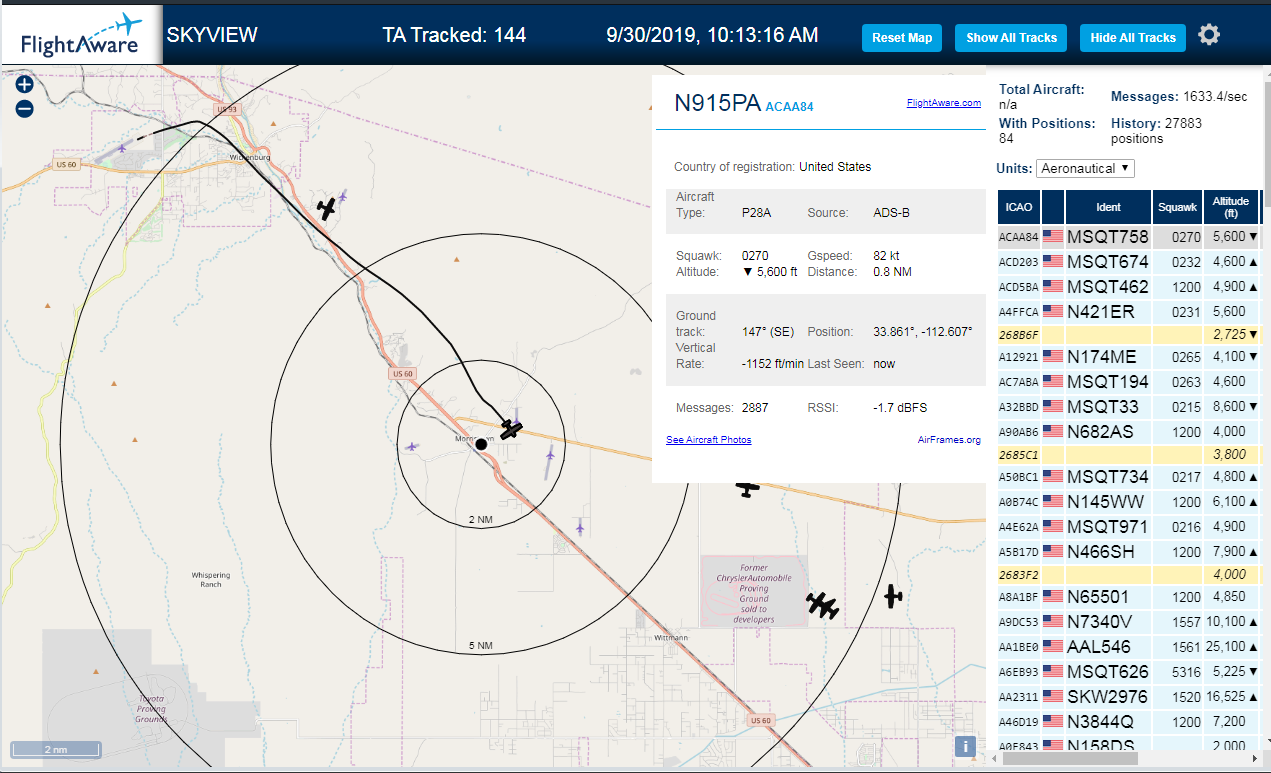Open the map info "i" icon
1271x773 pixels.
point(965,745)
